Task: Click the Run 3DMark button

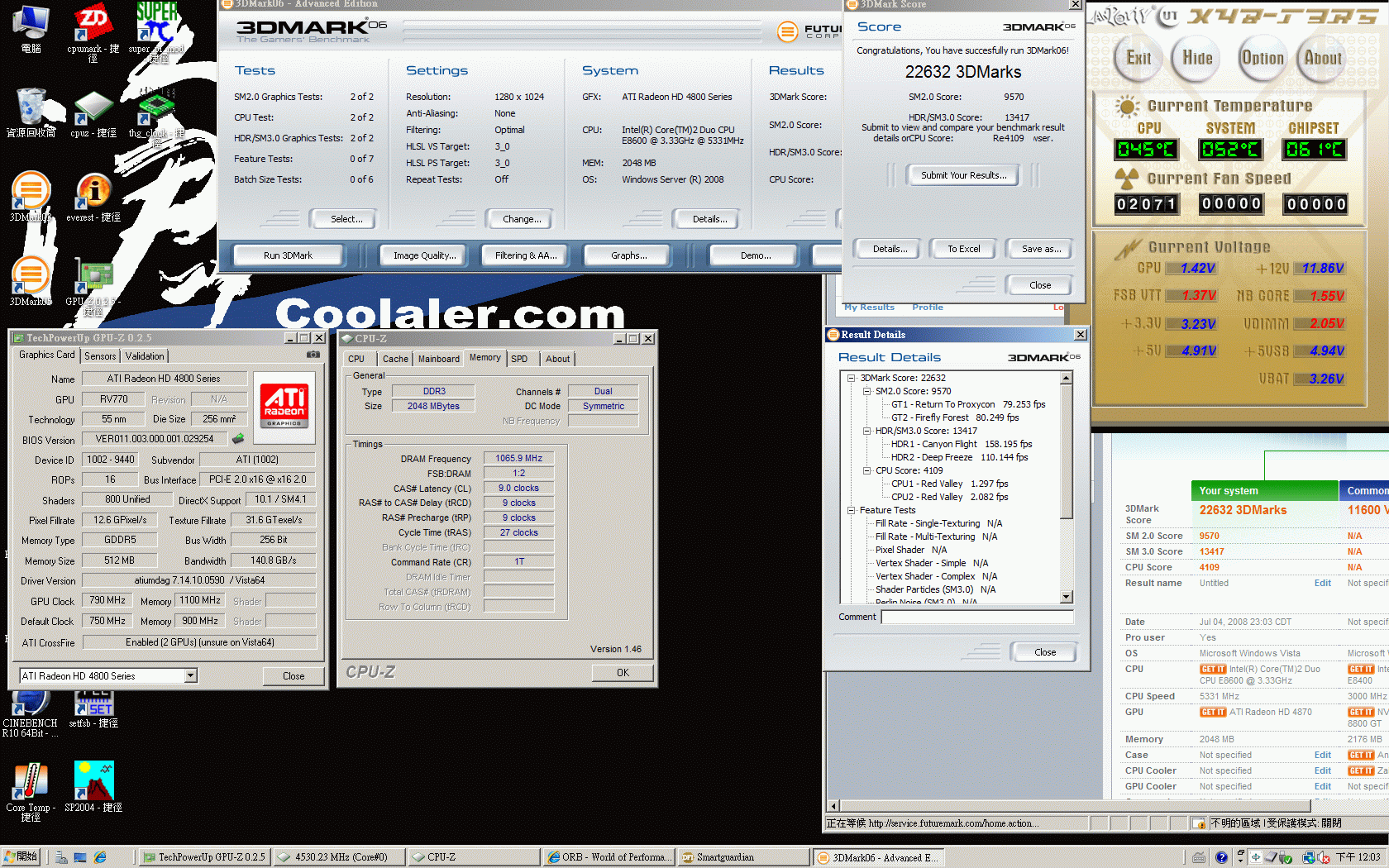Action: tap(288, 255)
